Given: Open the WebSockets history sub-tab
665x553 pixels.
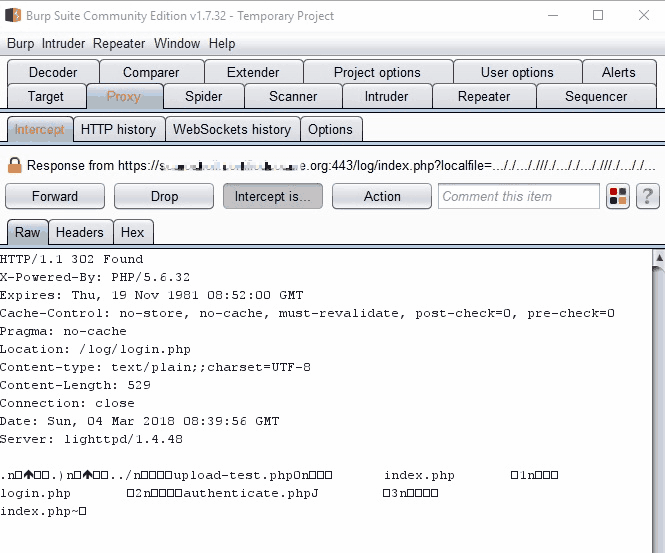Looking at the screenshot, I should click(x=232, y=129).
